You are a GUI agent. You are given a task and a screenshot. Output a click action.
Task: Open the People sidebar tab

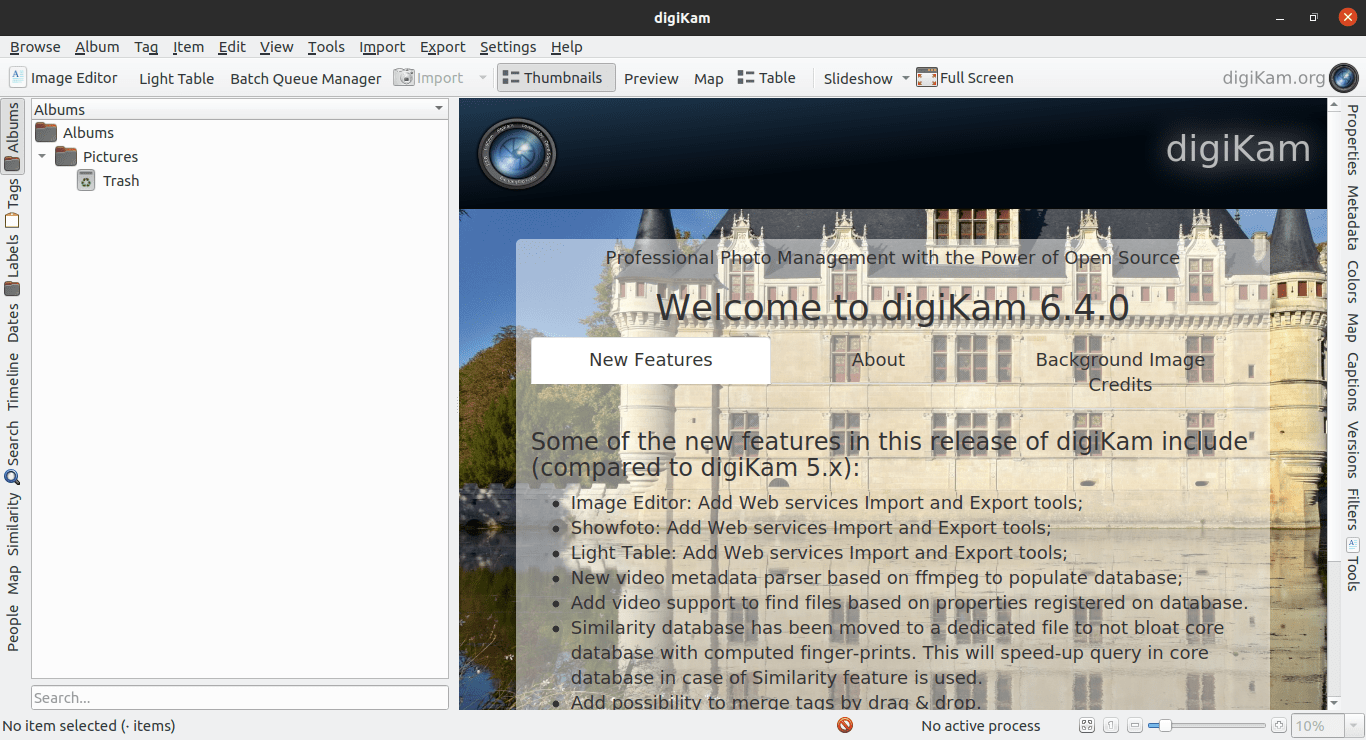click(x=13, y=628)
